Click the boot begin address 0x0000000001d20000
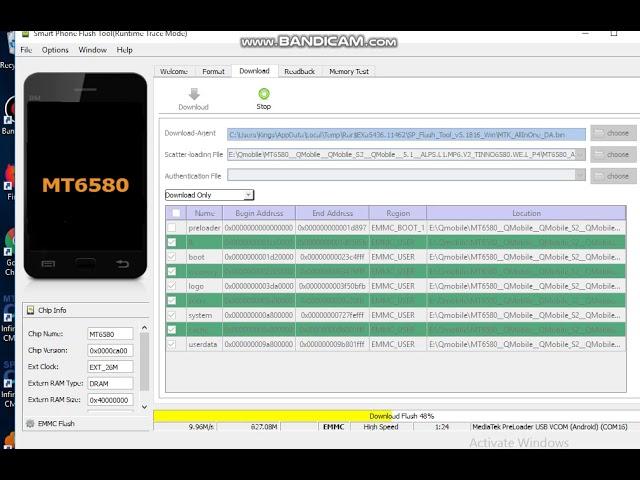 [x=259, y=257]
